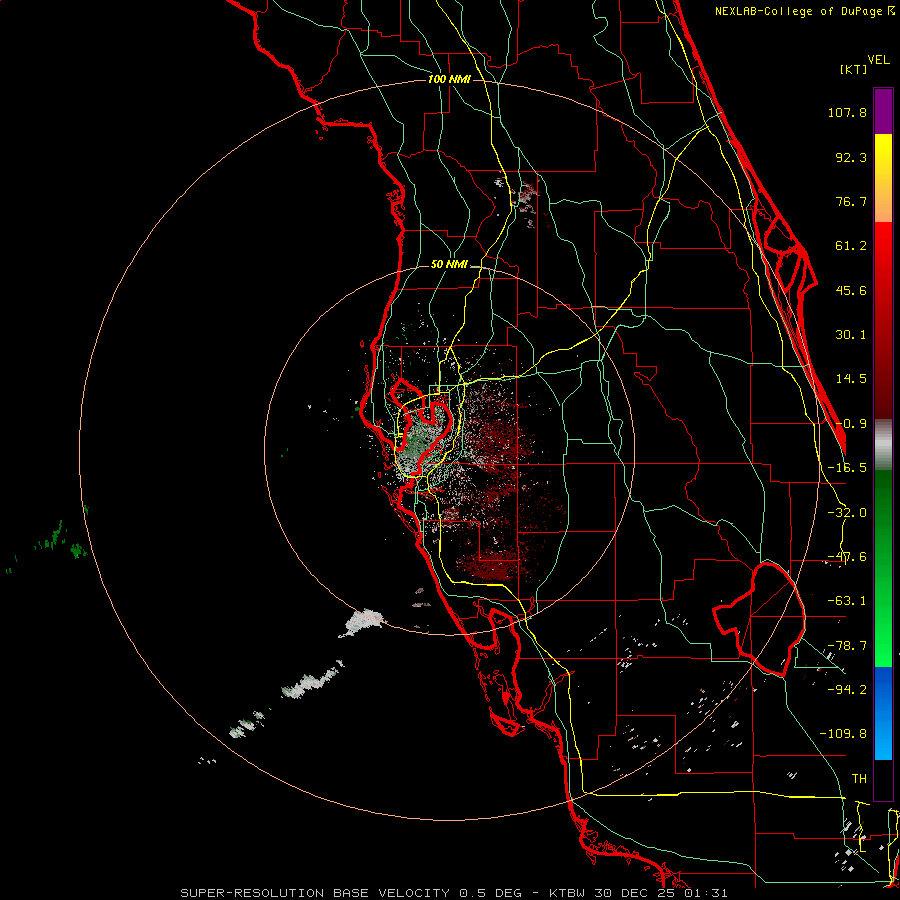Pick the purple segment of the velocity color bar
The image size is (900, 900).
click(x=883, y=111)
